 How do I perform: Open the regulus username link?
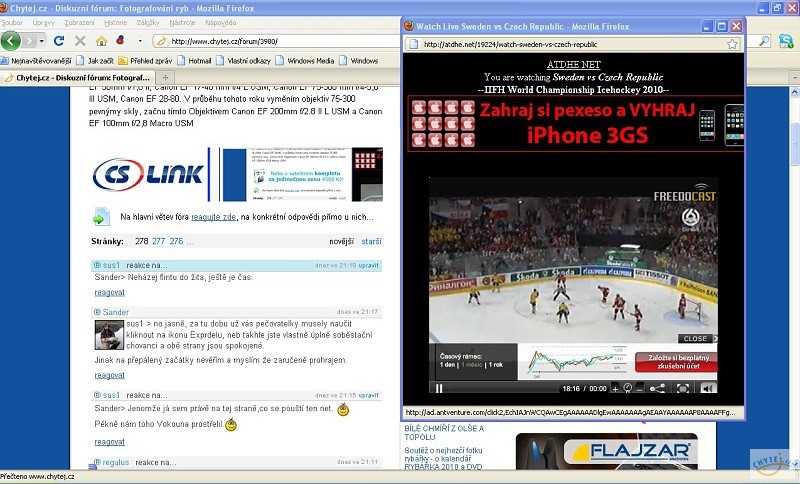point(115,462)
